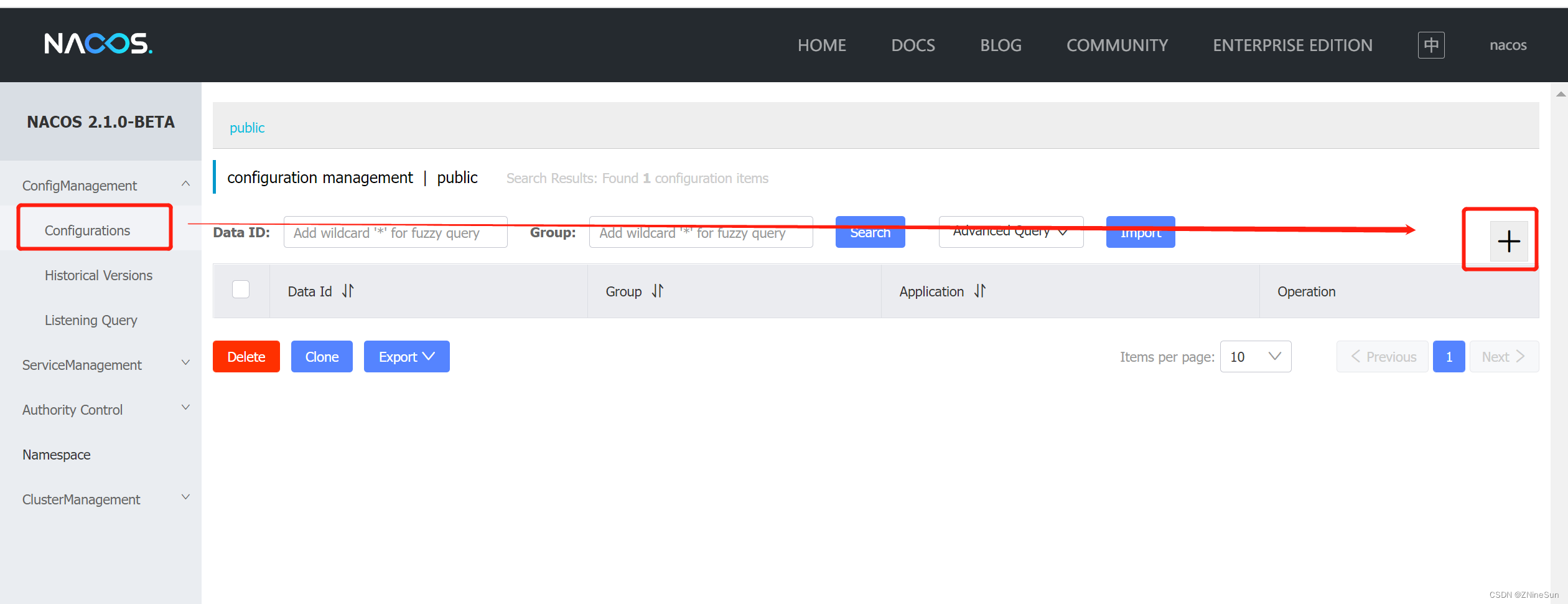Image resolution: width=1568 pixels, height=604 pixels.
Task: Sort by Group column arrows
Action: (x=658, y=291)
